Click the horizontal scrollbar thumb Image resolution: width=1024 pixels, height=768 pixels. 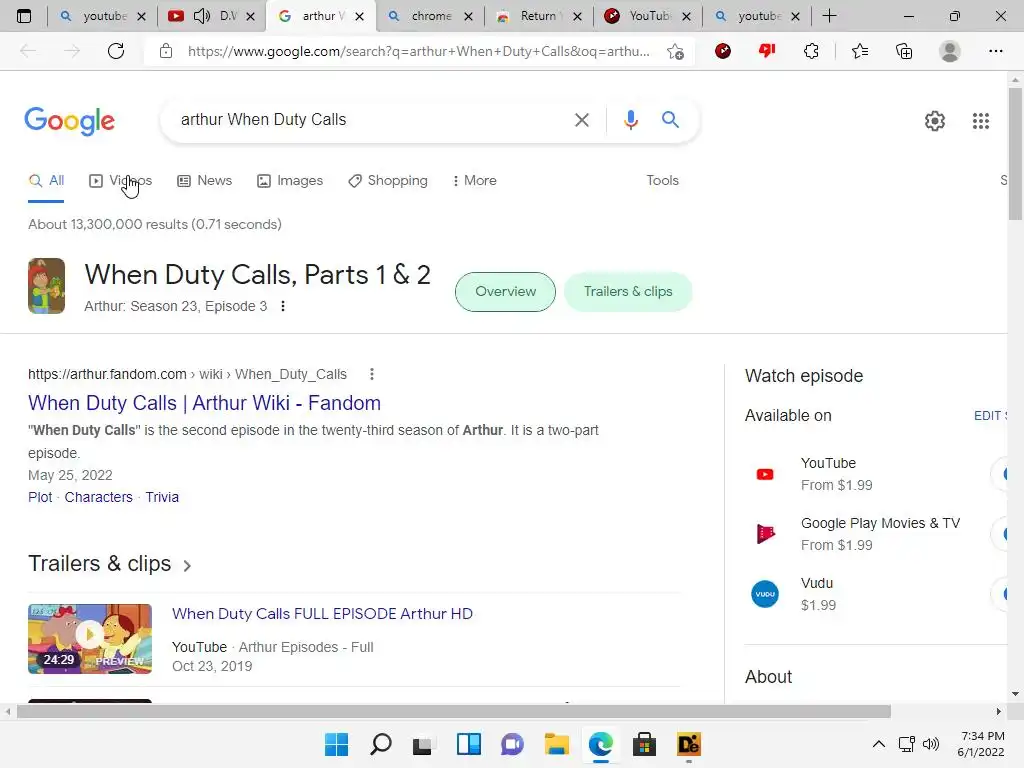point(454,711)
